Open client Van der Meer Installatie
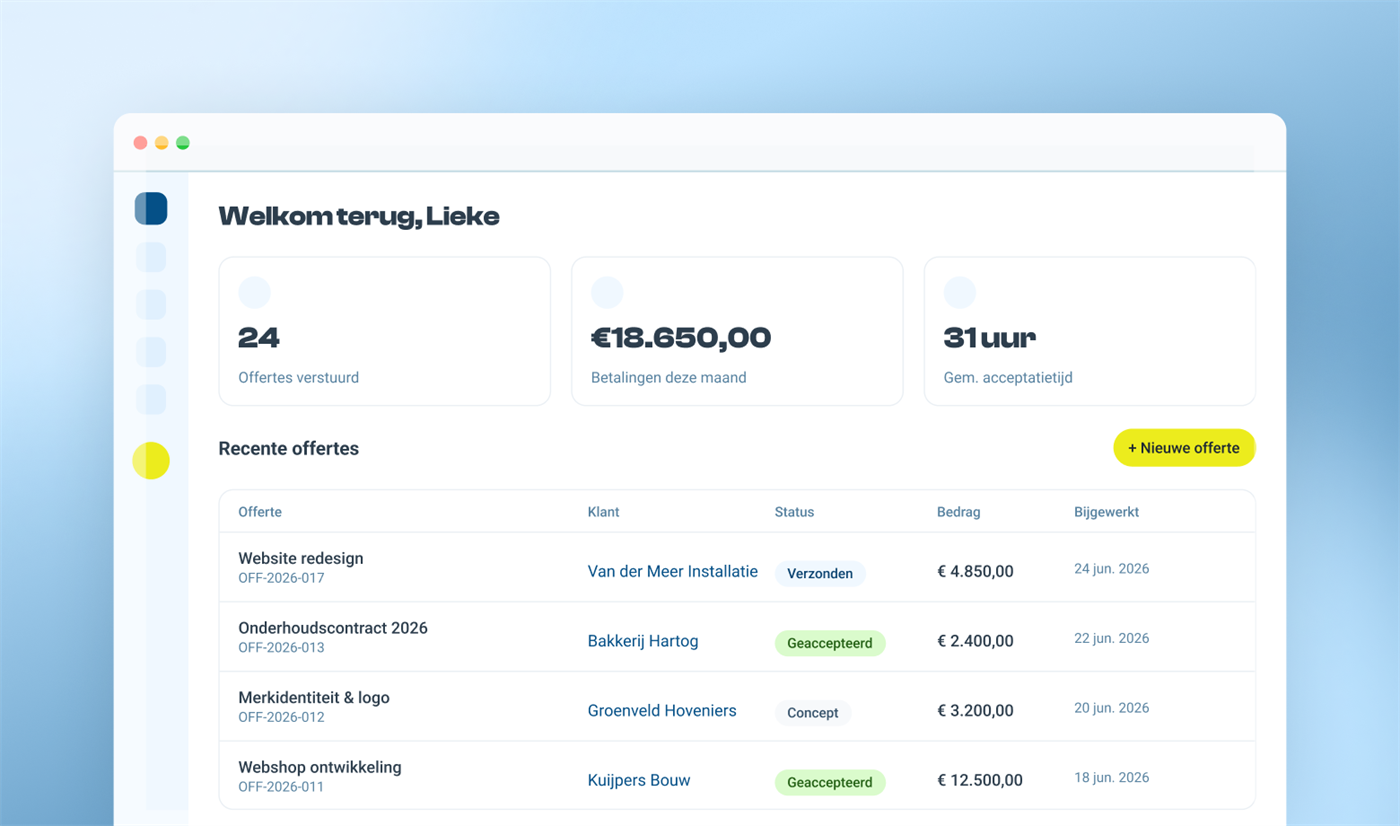This screenshot has height=826, width=1400. coord(673,572)
